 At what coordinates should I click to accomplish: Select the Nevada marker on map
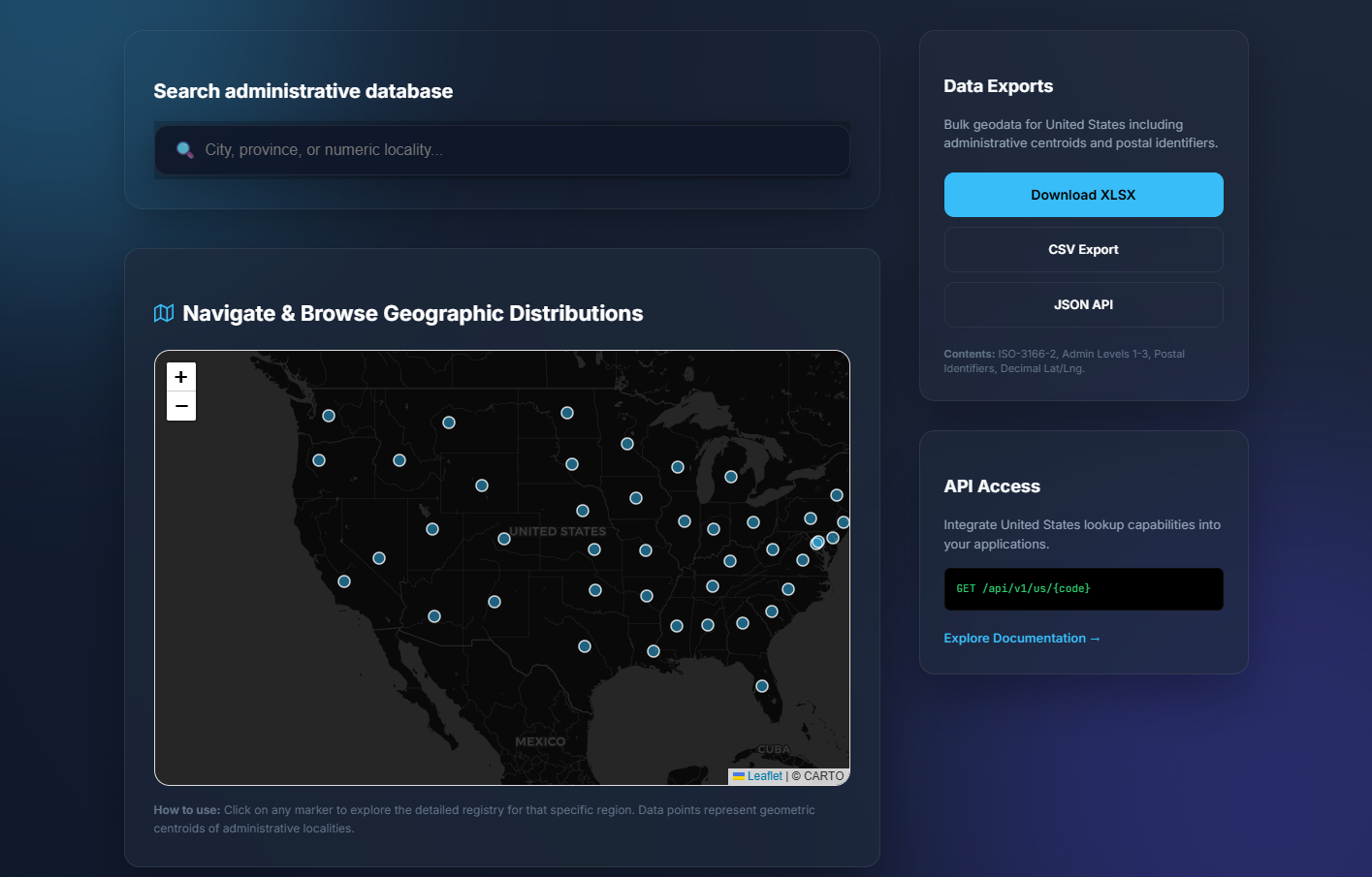379,558
